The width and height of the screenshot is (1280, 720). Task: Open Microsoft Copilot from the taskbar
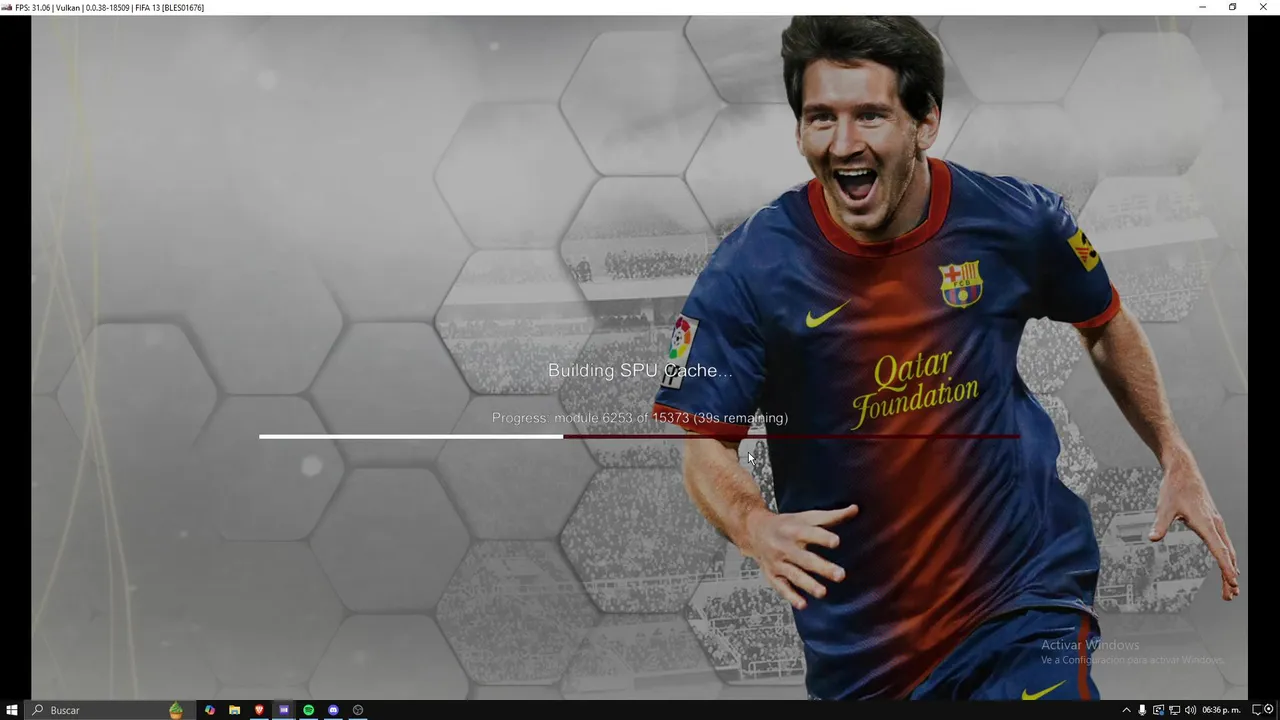point(210,710)
